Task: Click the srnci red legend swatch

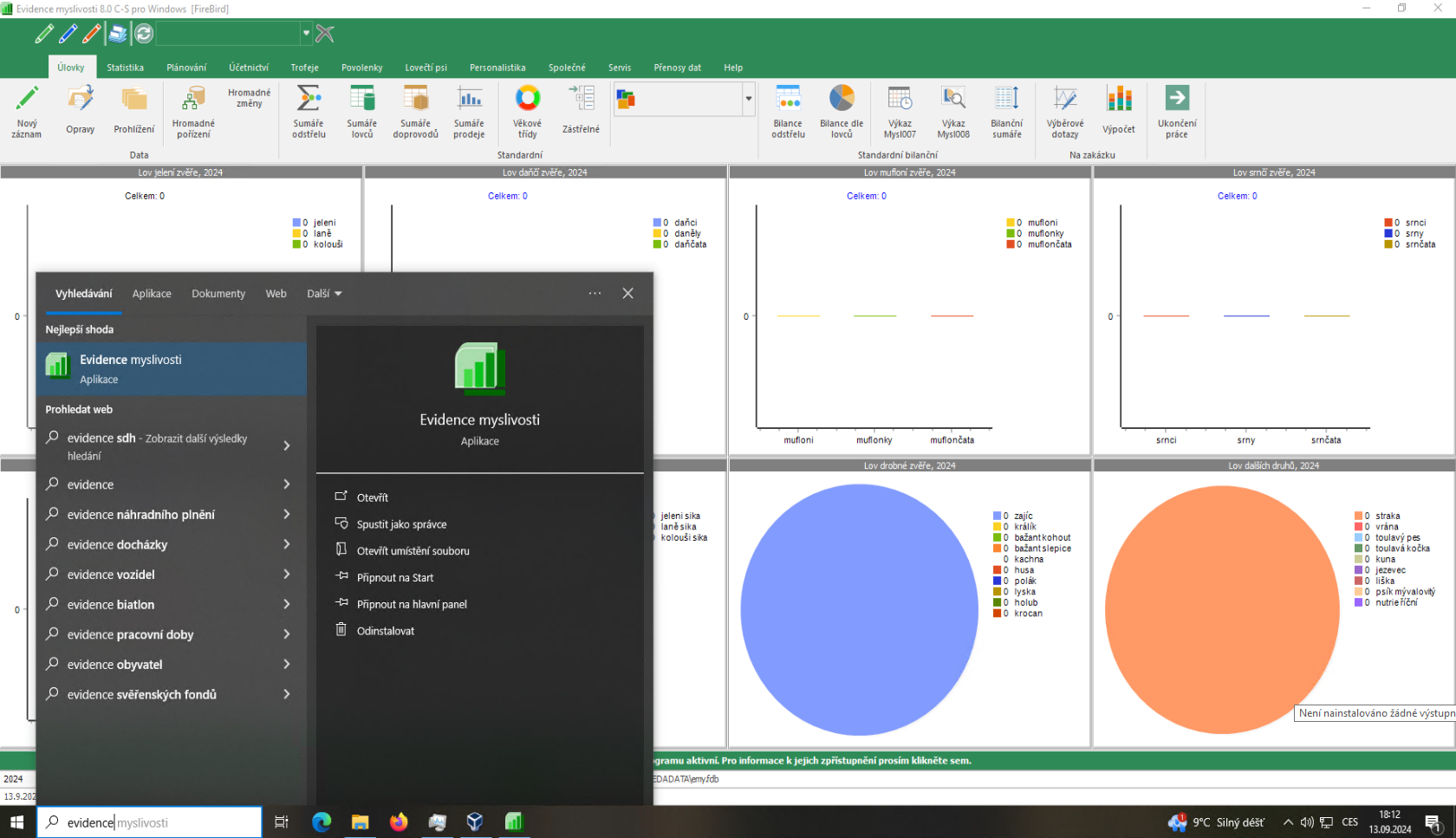Action: tap(1388, 223)
